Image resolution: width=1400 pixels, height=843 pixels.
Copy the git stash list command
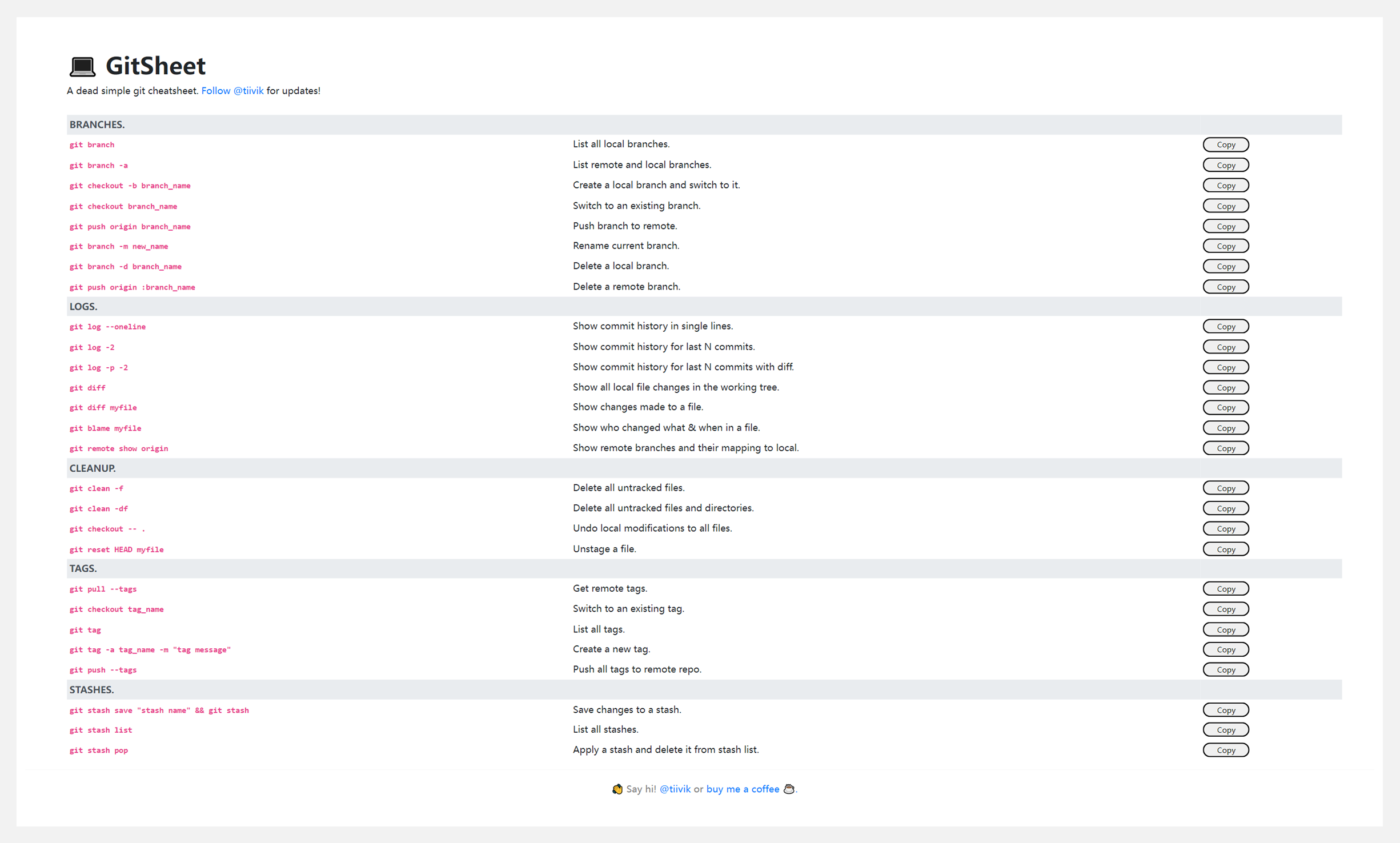[x=1225, y=730]
